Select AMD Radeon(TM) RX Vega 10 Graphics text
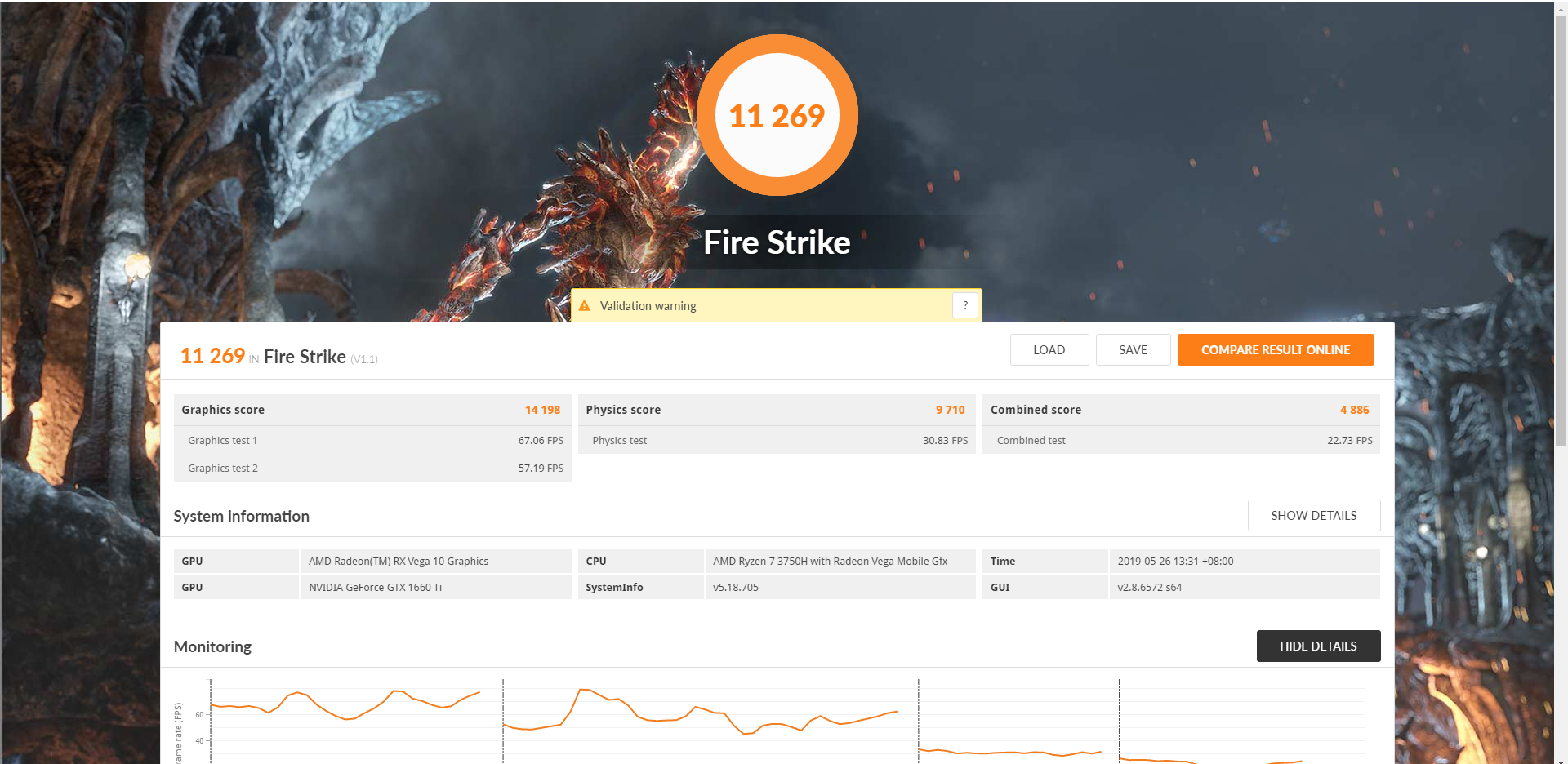The image size is (1568, 764). pyautogui.click(x=399, y=561)
